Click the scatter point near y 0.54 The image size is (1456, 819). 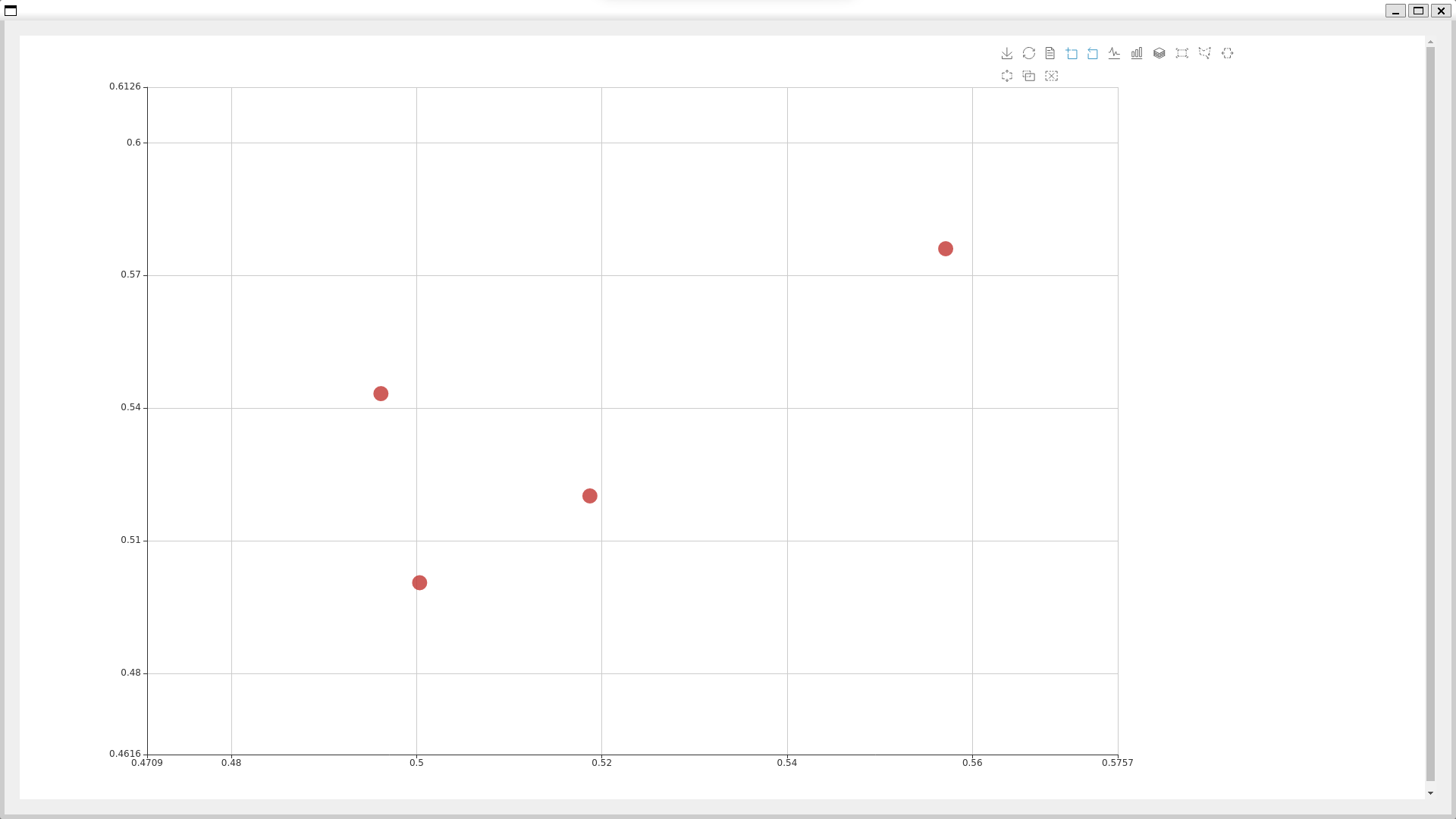click(381, 394)
